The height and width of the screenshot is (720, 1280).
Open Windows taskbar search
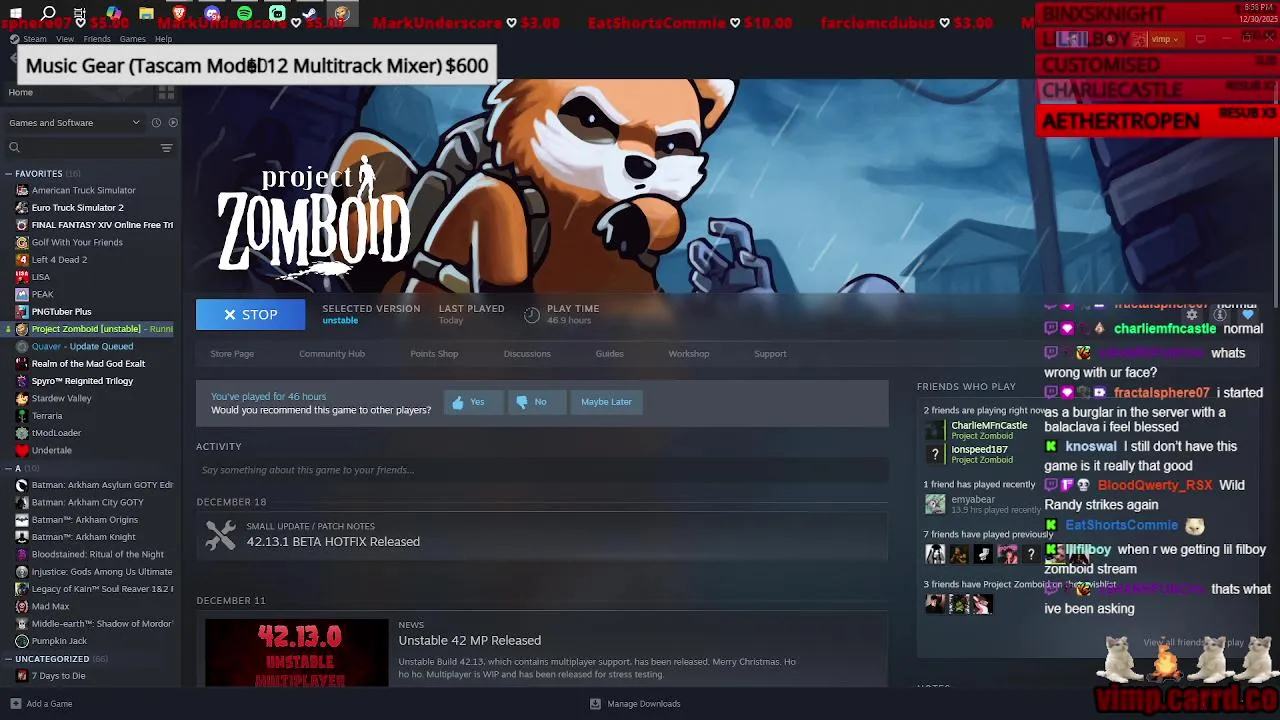click(x=48, y=14)
